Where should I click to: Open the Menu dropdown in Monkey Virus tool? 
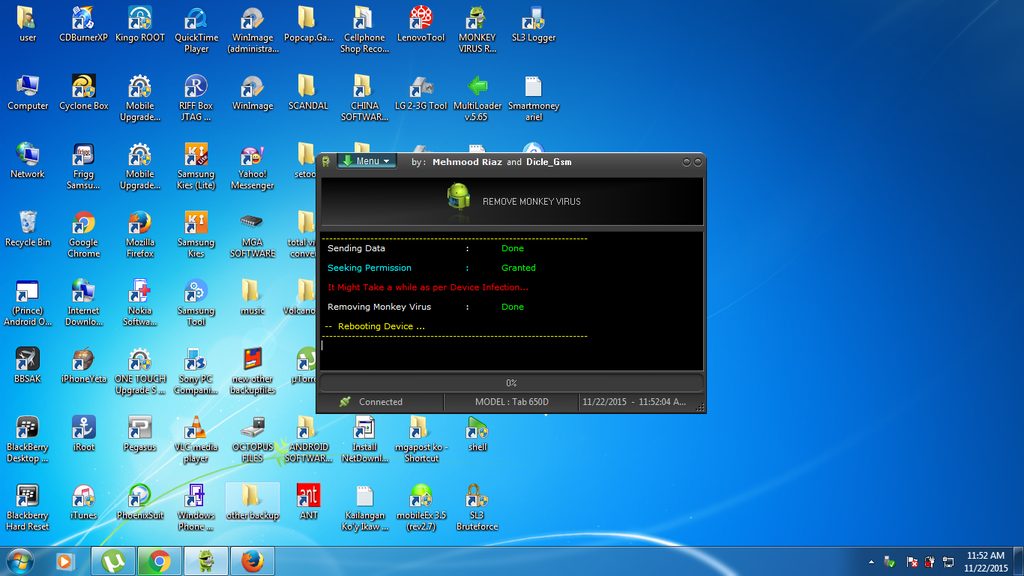pyautogui.click(x=367, y=161)
